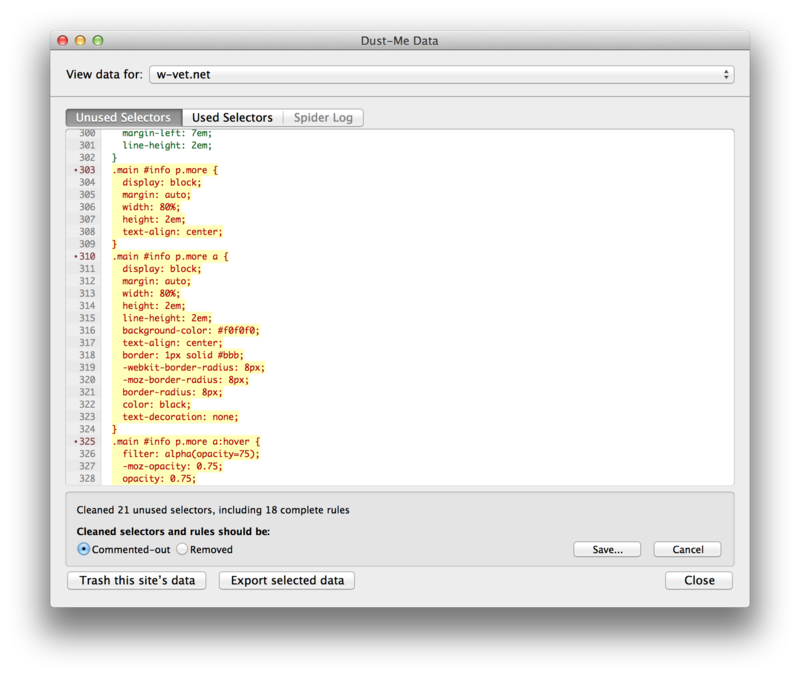Click the 'background-color: #f0f0f0;' line
Screen dimensions: 800x677
(191, 330)
